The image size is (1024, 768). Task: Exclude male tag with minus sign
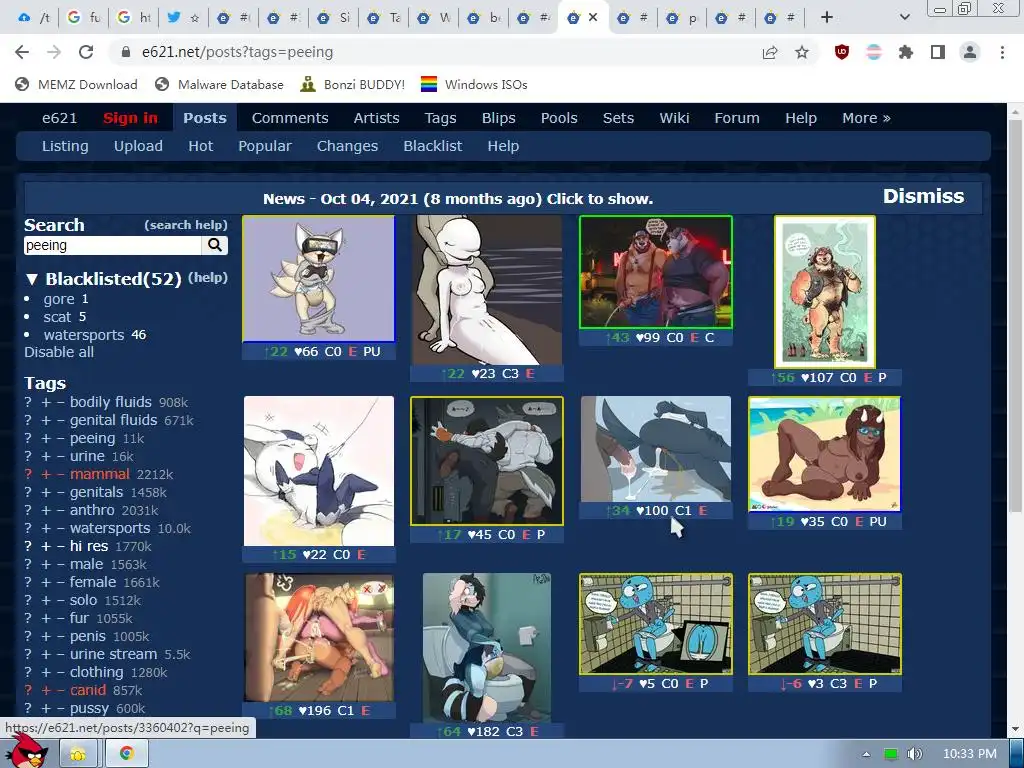pyautogui.click(x=61, y=565)
